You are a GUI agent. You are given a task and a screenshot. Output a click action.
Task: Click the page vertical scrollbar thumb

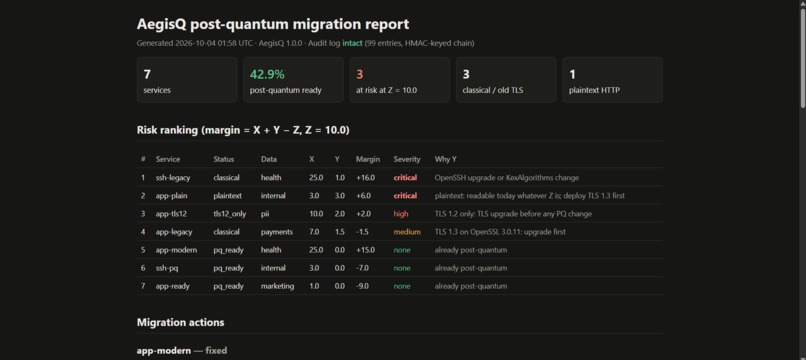point(802,57)
